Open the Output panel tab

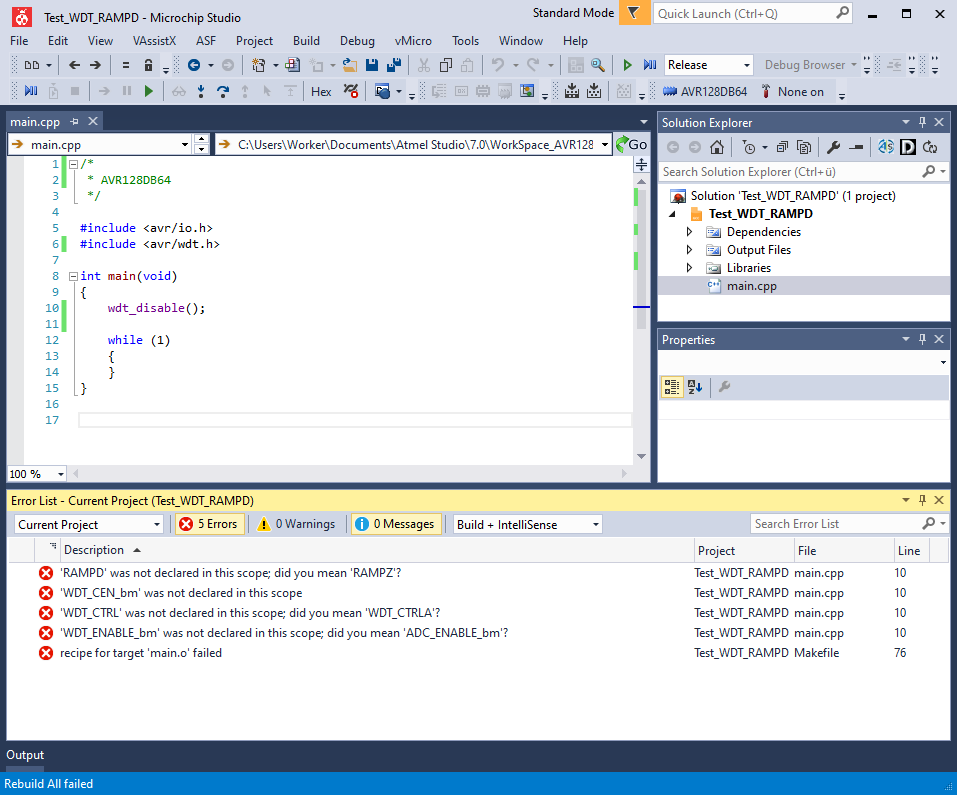pyautogui.click(x=25, y=755)
